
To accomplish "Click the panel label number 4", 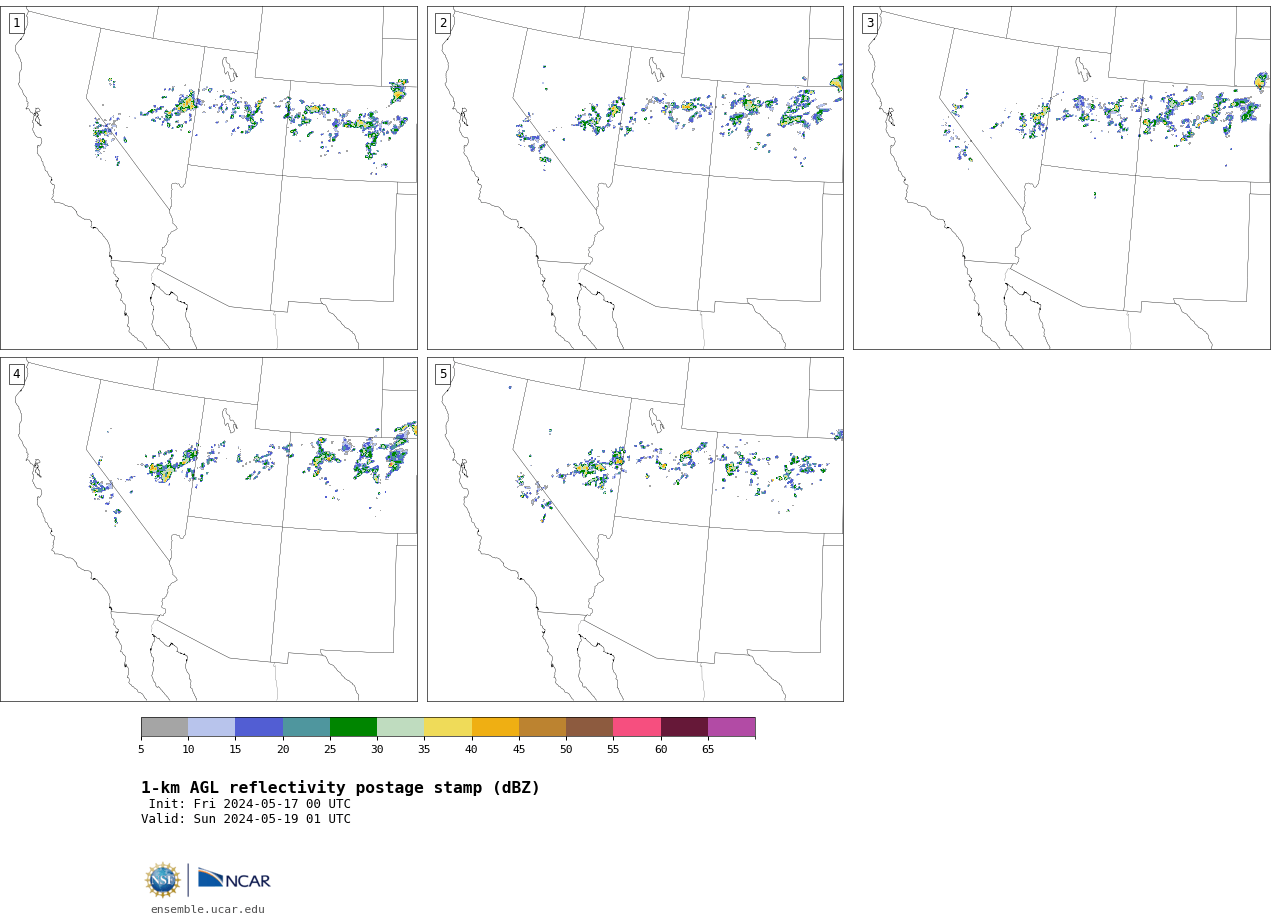I will click(x=16, y=374).
